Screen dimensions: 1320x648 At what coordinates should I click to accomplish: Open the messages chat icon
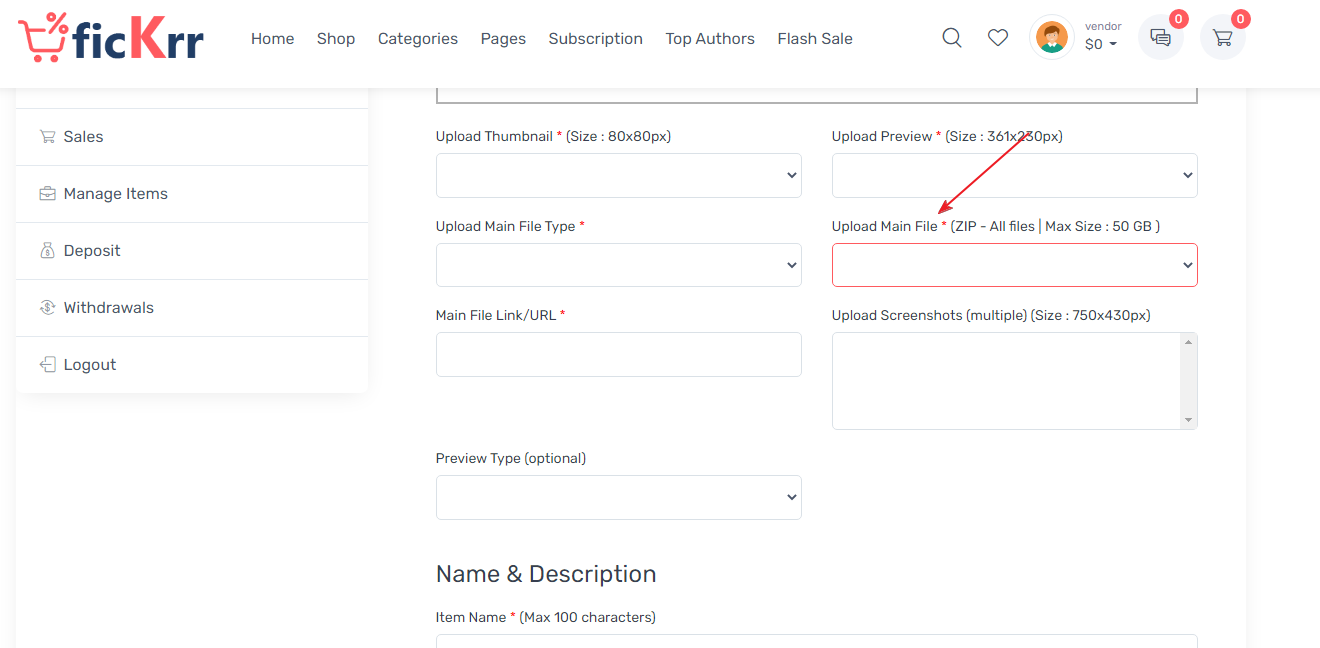coord(1161,37)
